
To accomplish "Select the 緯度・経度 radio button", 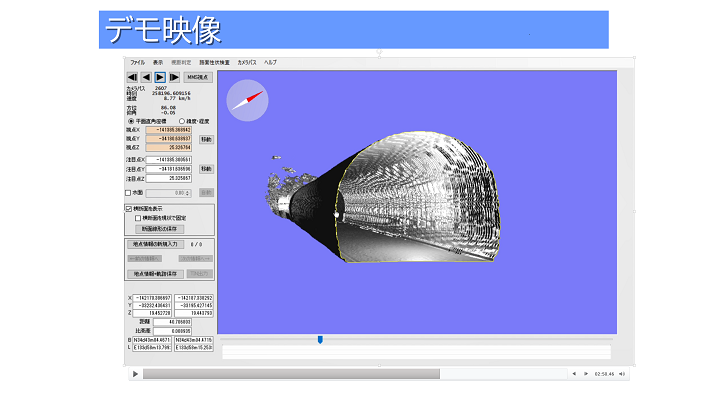I will pos(182,121).
